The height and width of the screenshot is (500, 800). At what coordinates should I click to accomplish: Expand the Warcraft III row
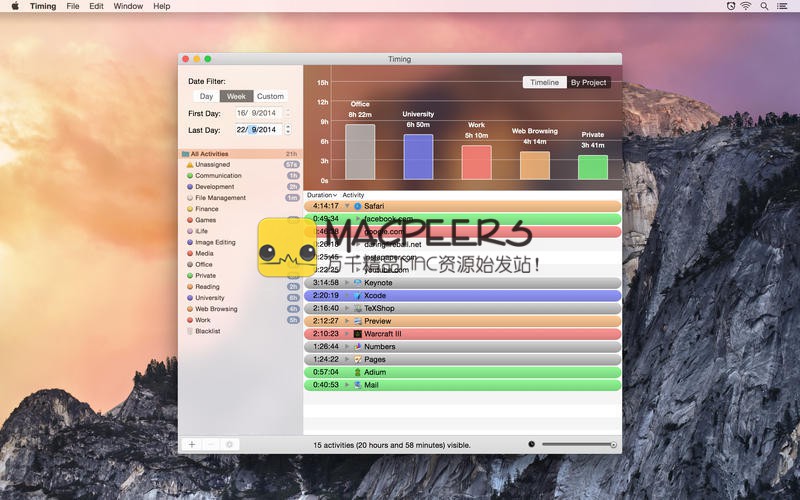pos(347,334)
